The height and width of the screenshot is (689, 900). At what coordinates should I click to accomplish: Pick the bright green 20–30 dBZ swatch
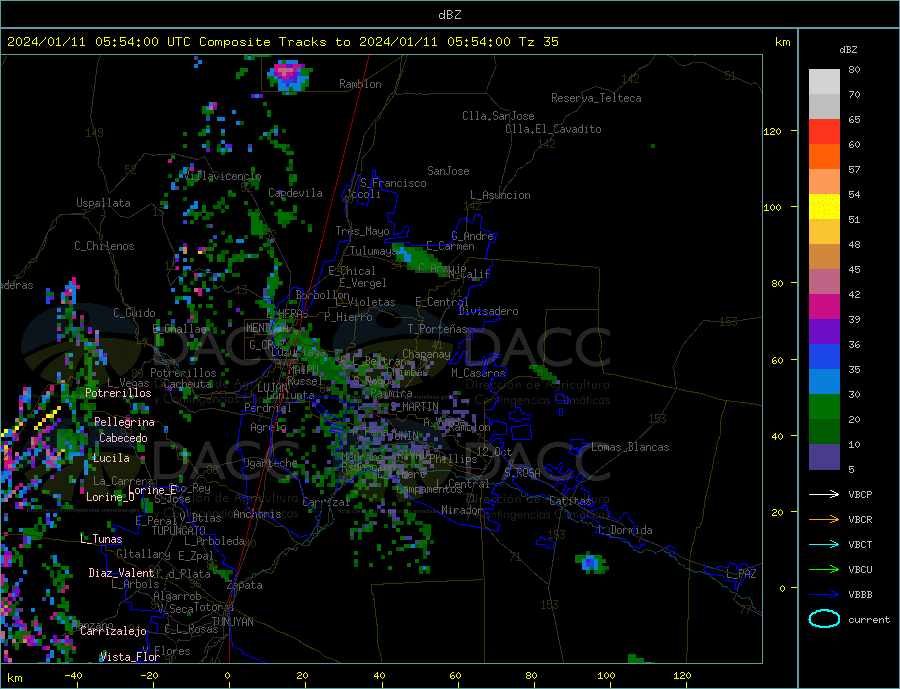point(824,407)
